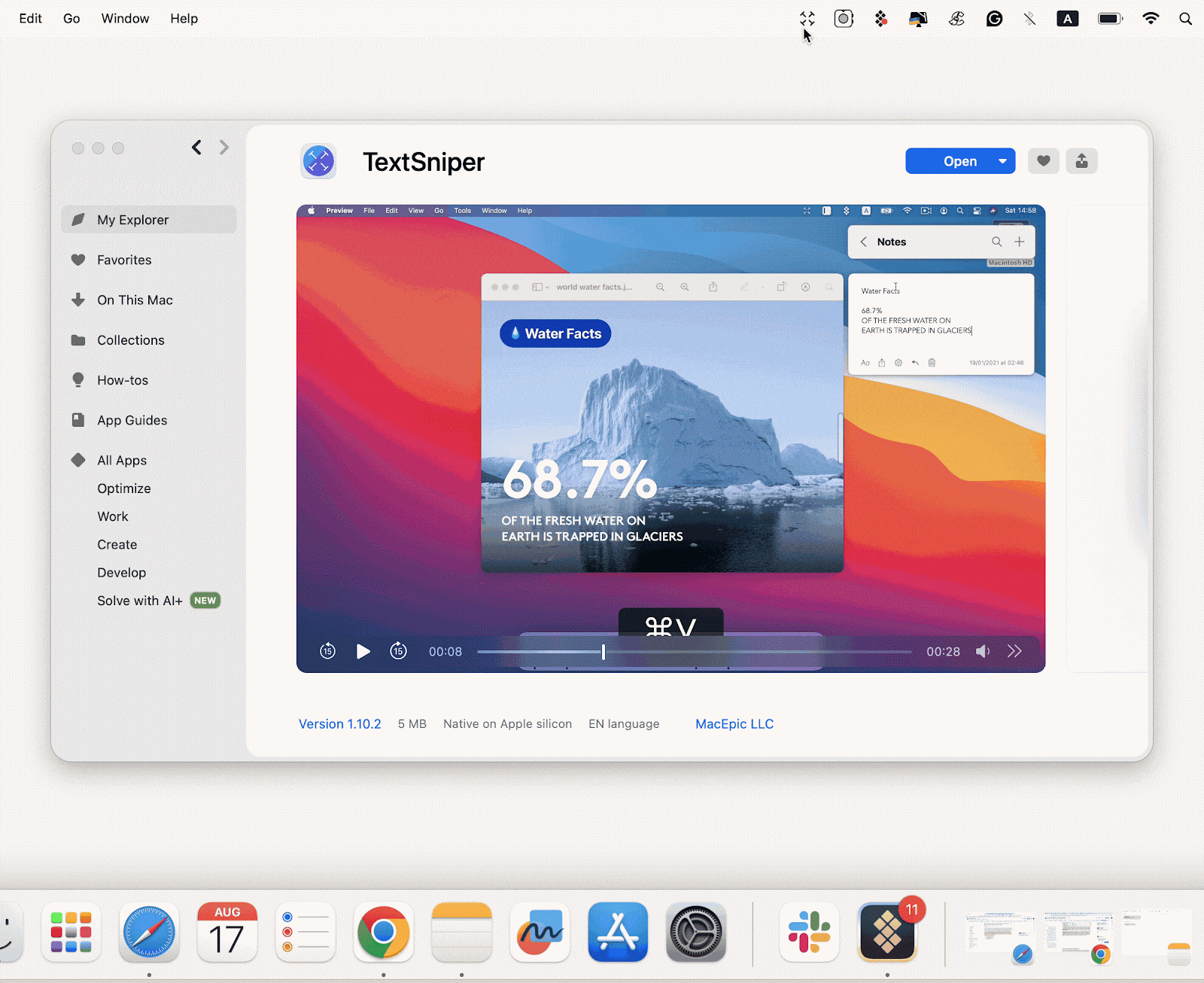The width and height of the screenshot is (1204, 983).
Task: Click the TextSniper app logo
Action: pyautogui.click(x=318, y=161)
